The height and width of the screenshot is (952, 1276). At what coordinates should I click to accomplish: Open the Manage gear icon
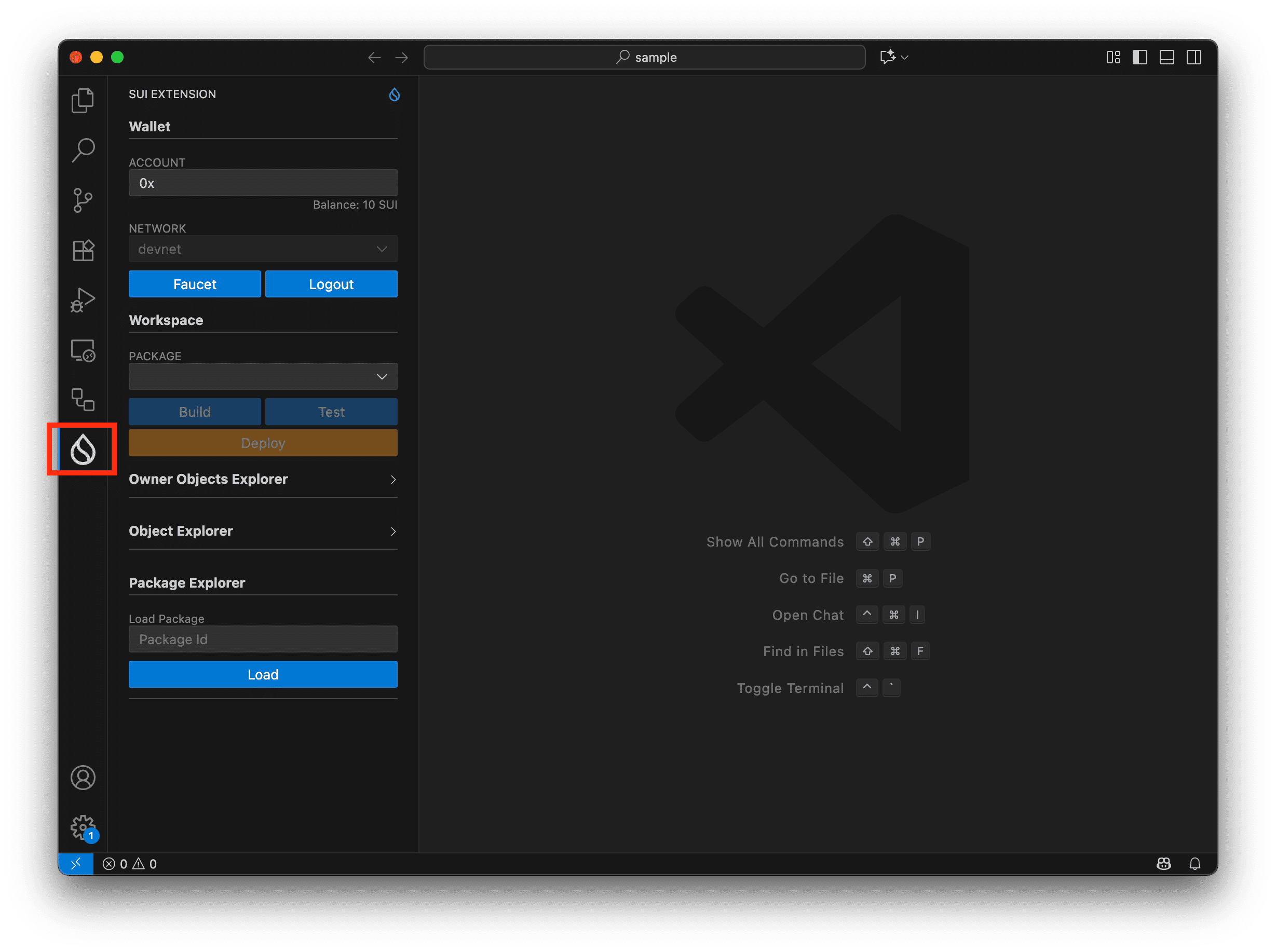[x=83, y=827]
